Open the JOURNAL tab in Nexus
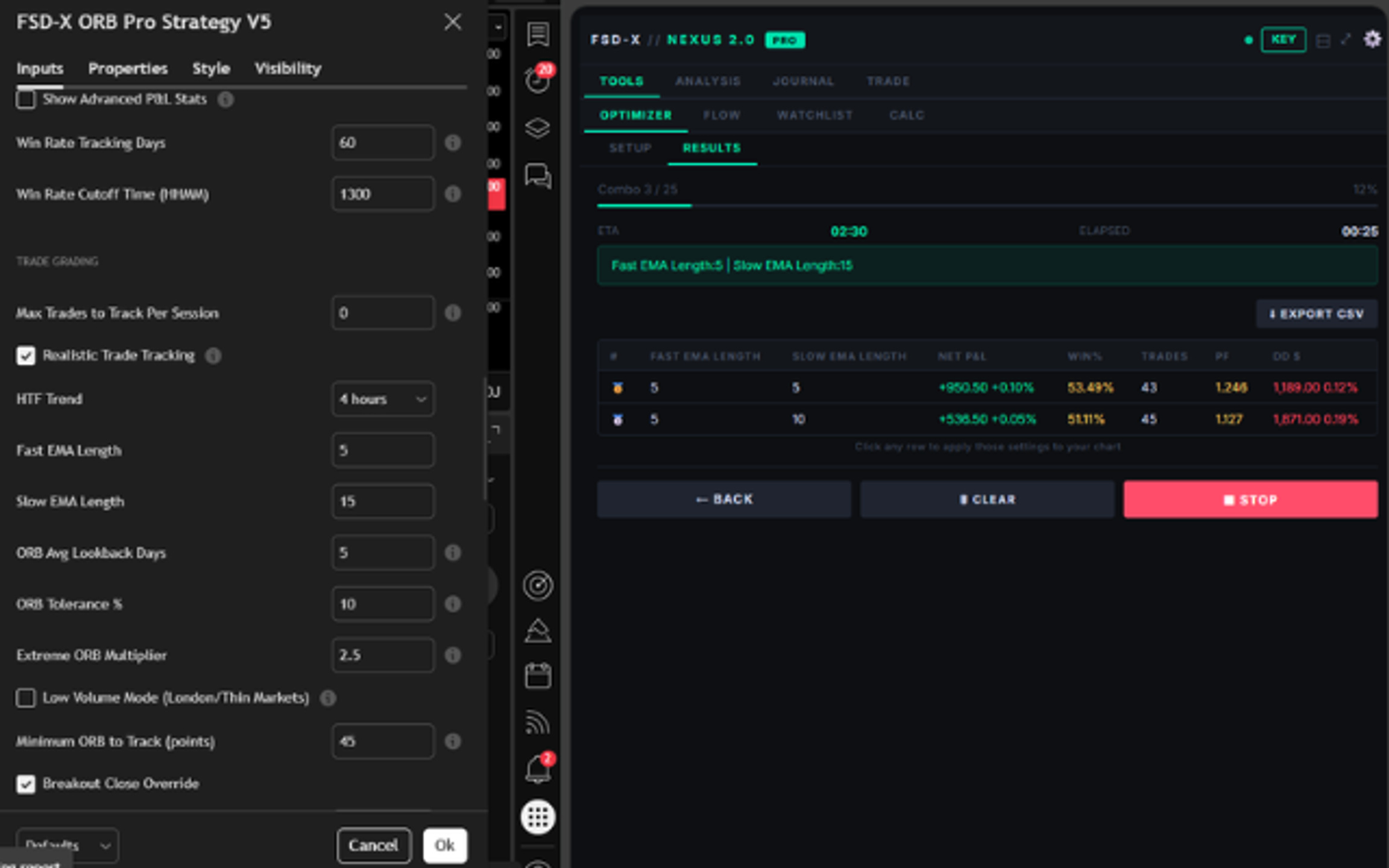The height and width of the screenshot is (868, 1389). coord(803,81)
